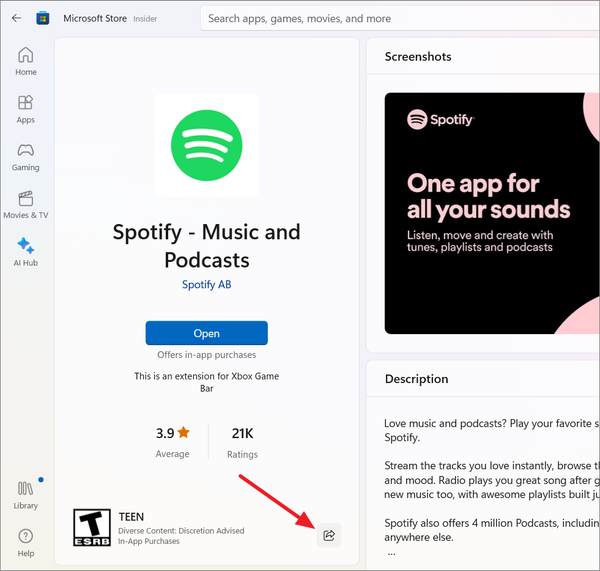Navigate to Movies & TV
This screenshot has height=571, width=600.
[x=26, y=205]
